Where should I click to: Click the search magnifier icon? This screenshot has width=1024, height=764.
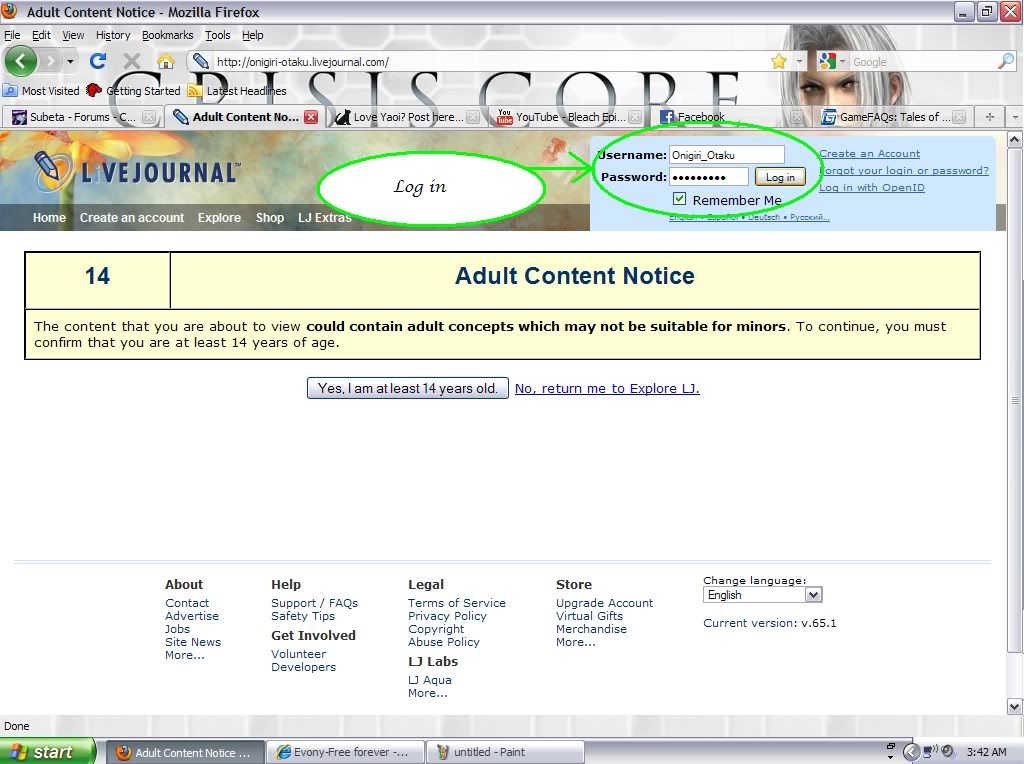click(x=1006, y=61)
